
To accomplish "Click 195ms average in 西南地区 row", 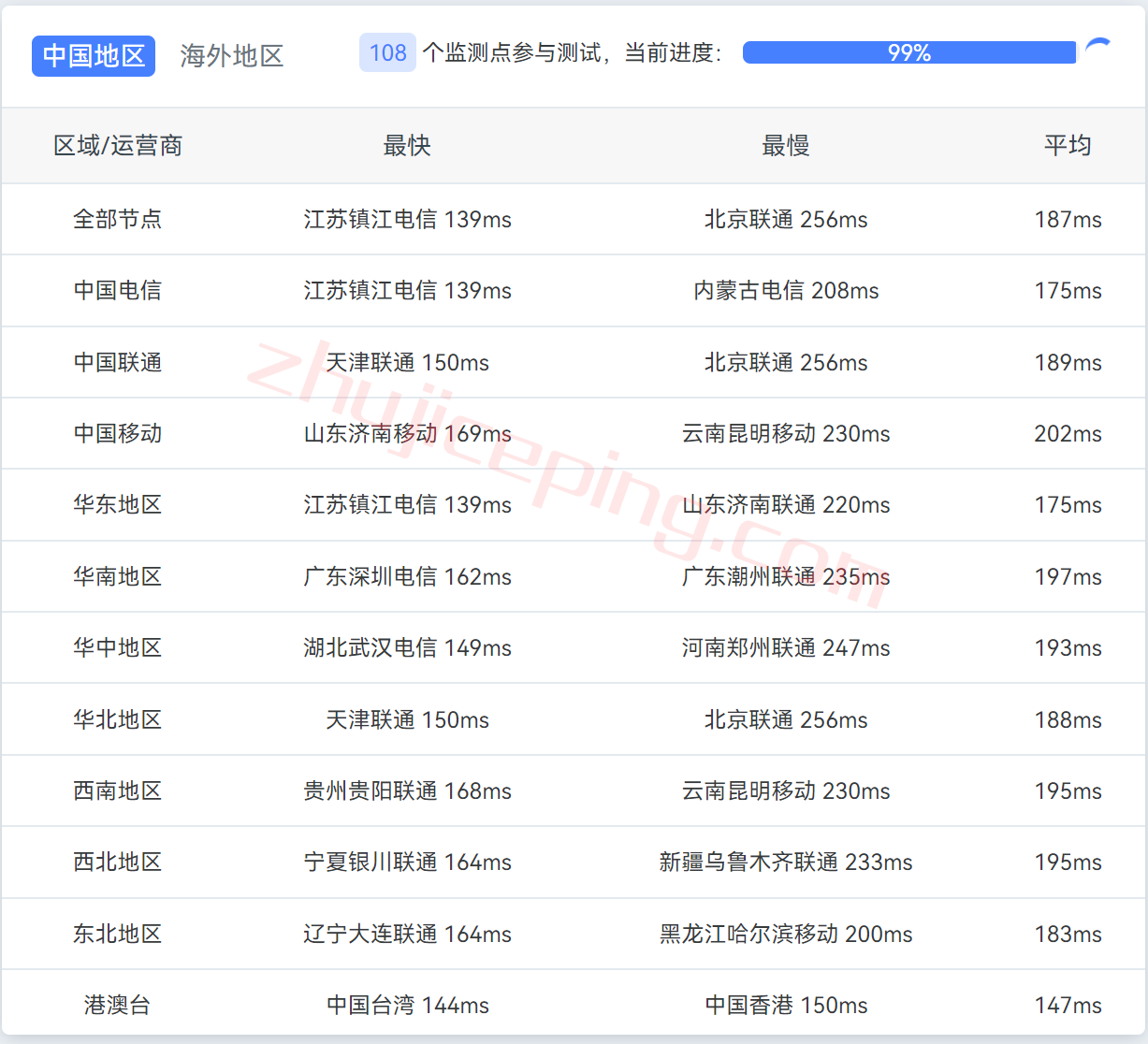I will pos(1068,790).
